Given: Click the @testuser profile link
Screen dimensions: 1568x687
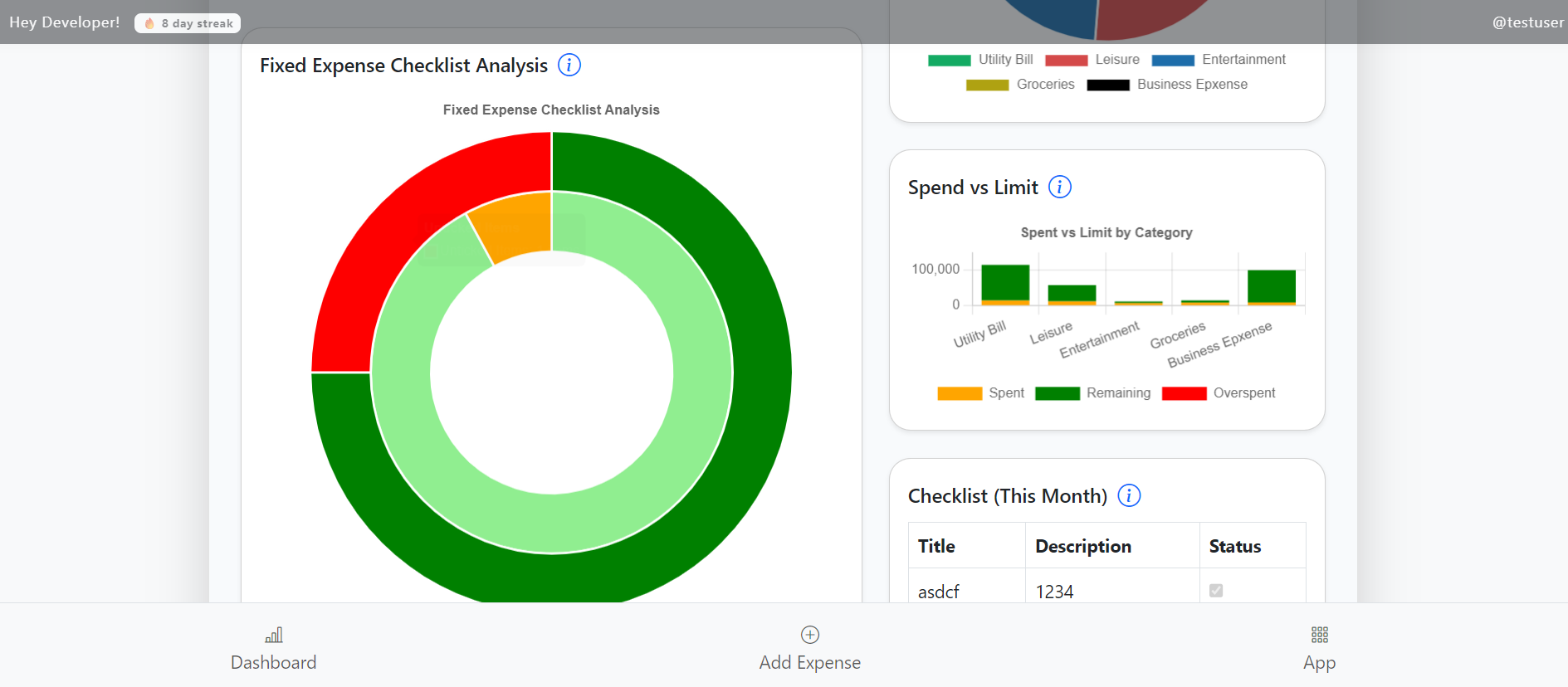Looking at the screenshot, I should coord(1527,22).
